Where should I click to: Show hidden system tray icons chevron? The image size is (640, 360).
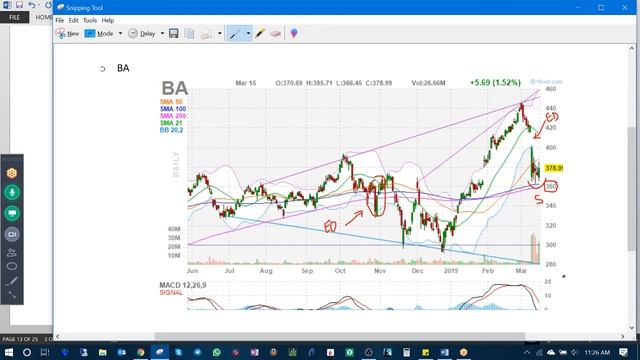[x=527, y=352]
